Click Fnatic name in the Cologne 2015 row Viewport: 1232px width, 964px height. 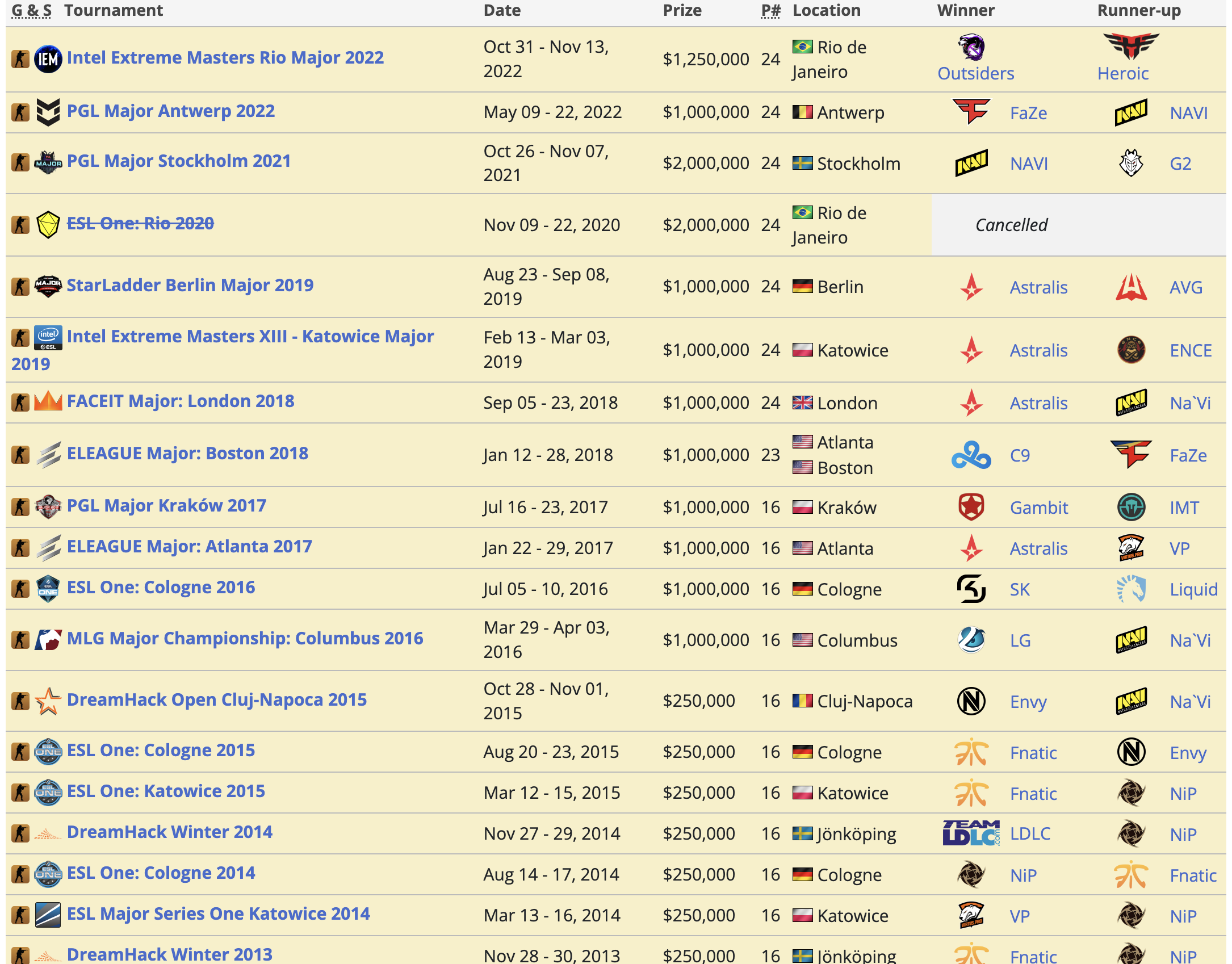[x=1033, y=753]
